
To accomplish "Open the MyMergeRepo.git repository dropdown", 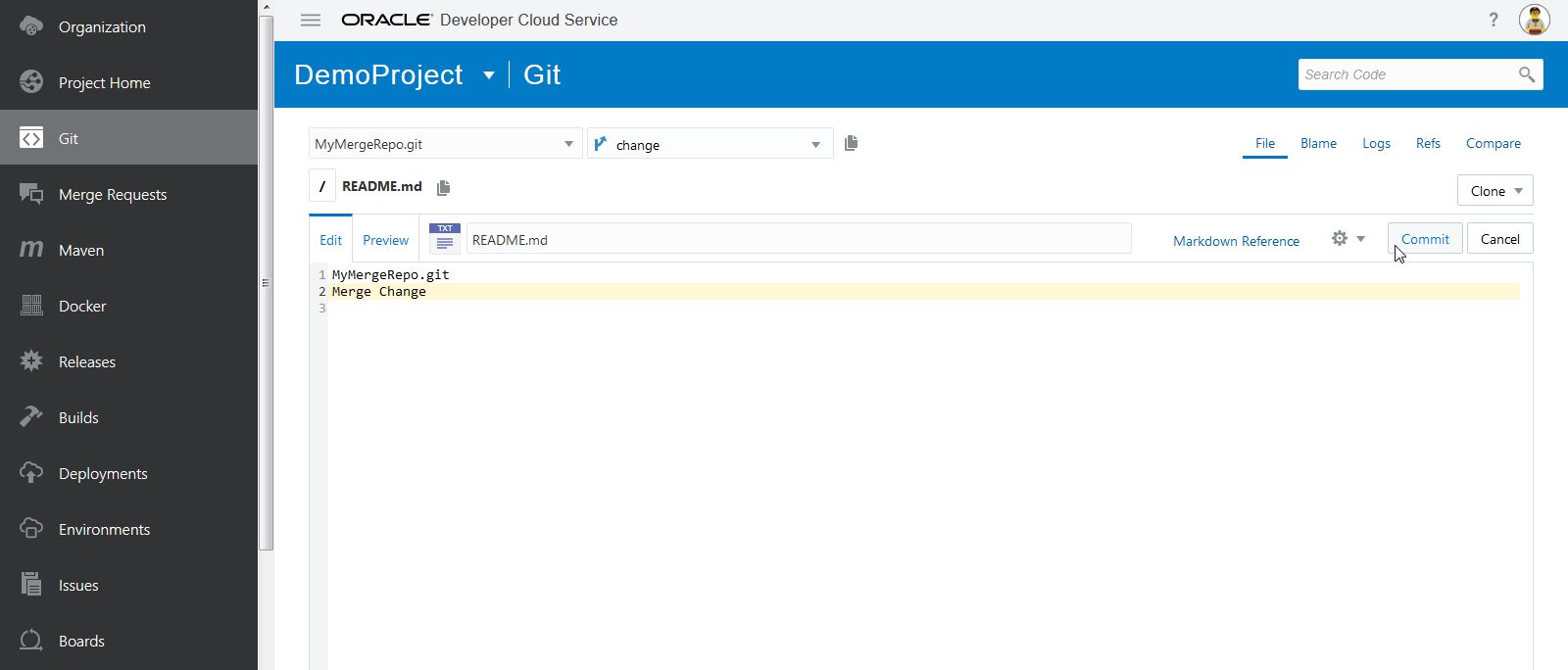I will pos(445,143).
